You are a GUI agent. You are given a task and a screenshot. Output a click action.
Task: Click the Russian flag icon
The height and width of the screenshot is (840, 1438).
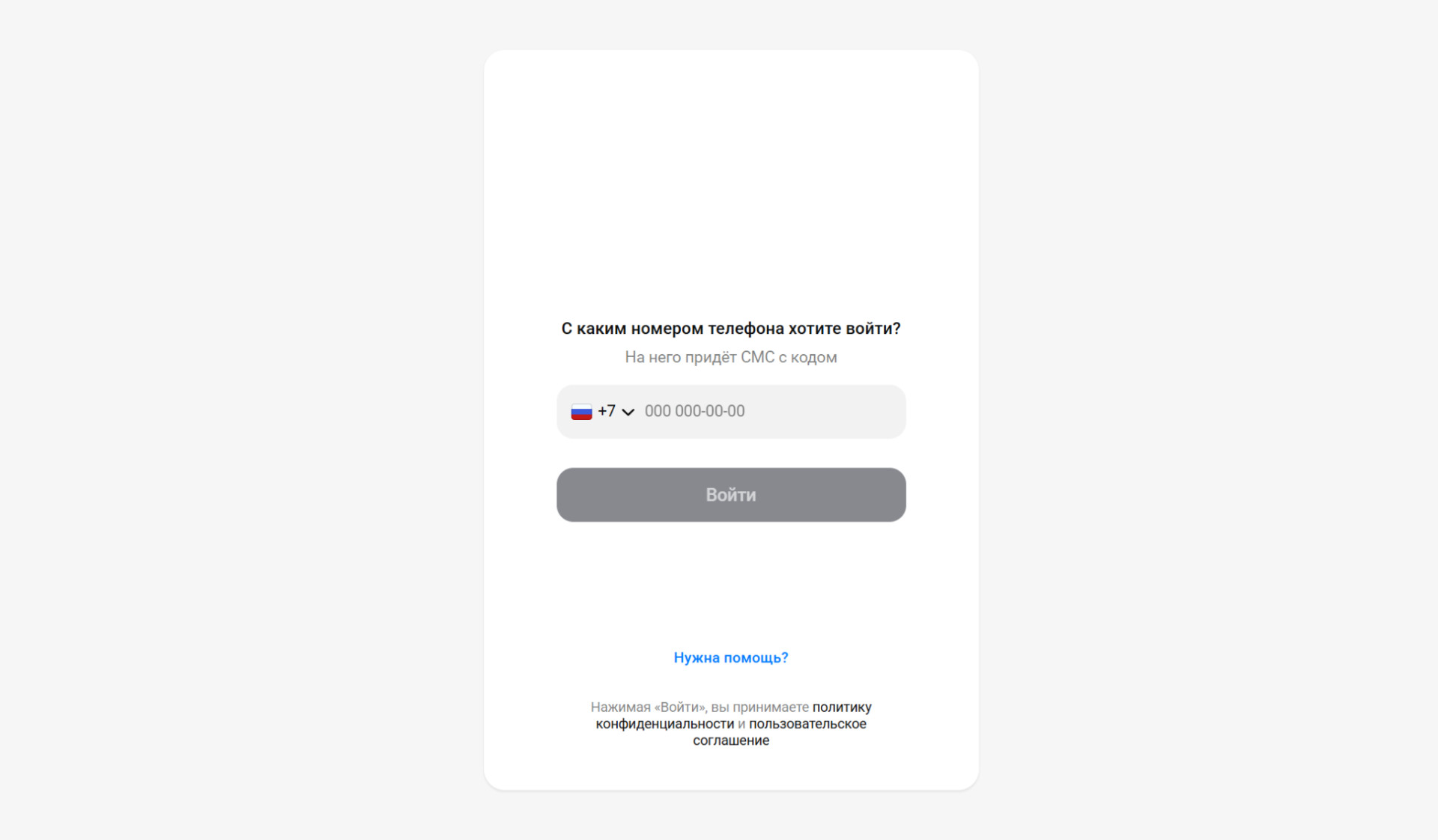[581, 412]
